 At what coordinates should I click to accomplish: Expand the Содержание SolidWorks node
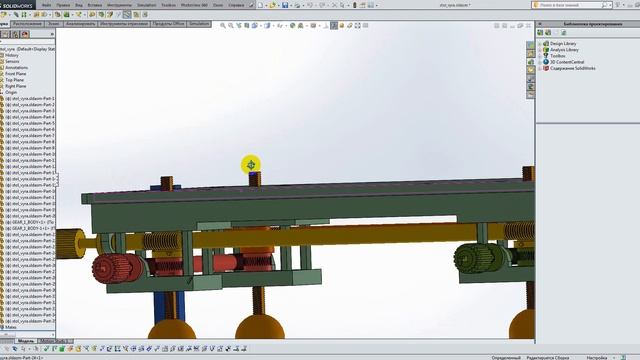(540, 69)
